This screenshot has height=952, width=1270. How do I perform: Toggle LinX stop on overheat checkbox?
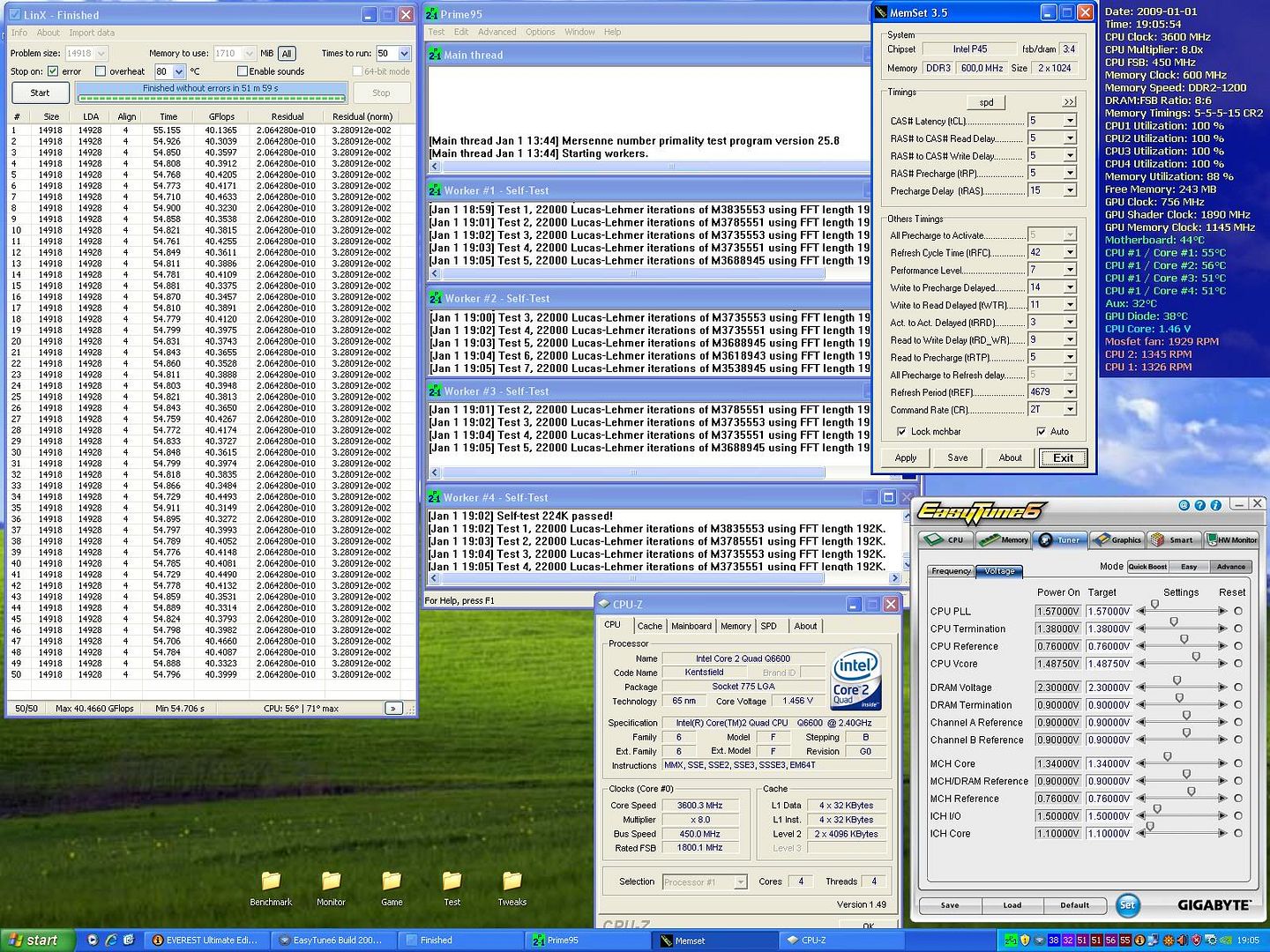(x=101, y=71)
